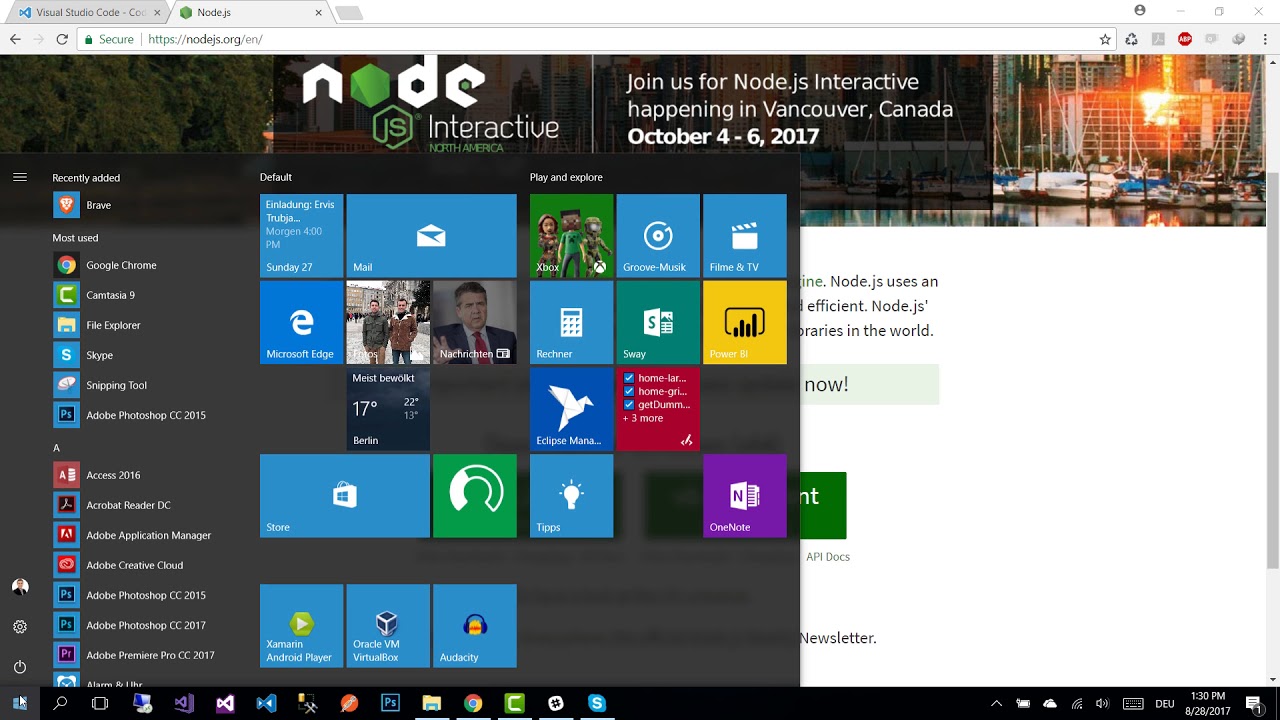Open the Chrome profile account button

(x=1140, y=11)
